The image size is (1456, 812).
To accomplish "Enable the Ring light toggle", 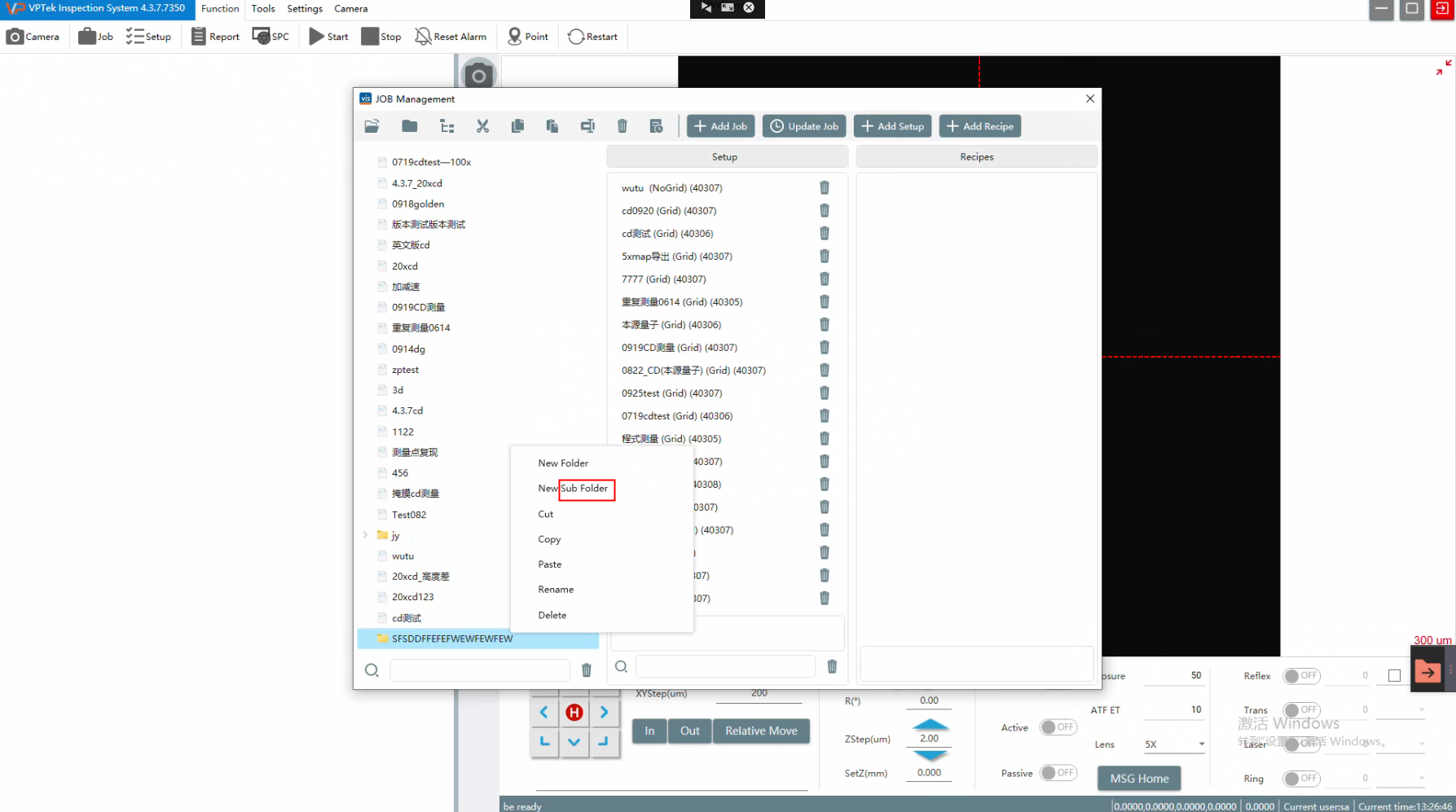I will click(x=1301, y=779).
